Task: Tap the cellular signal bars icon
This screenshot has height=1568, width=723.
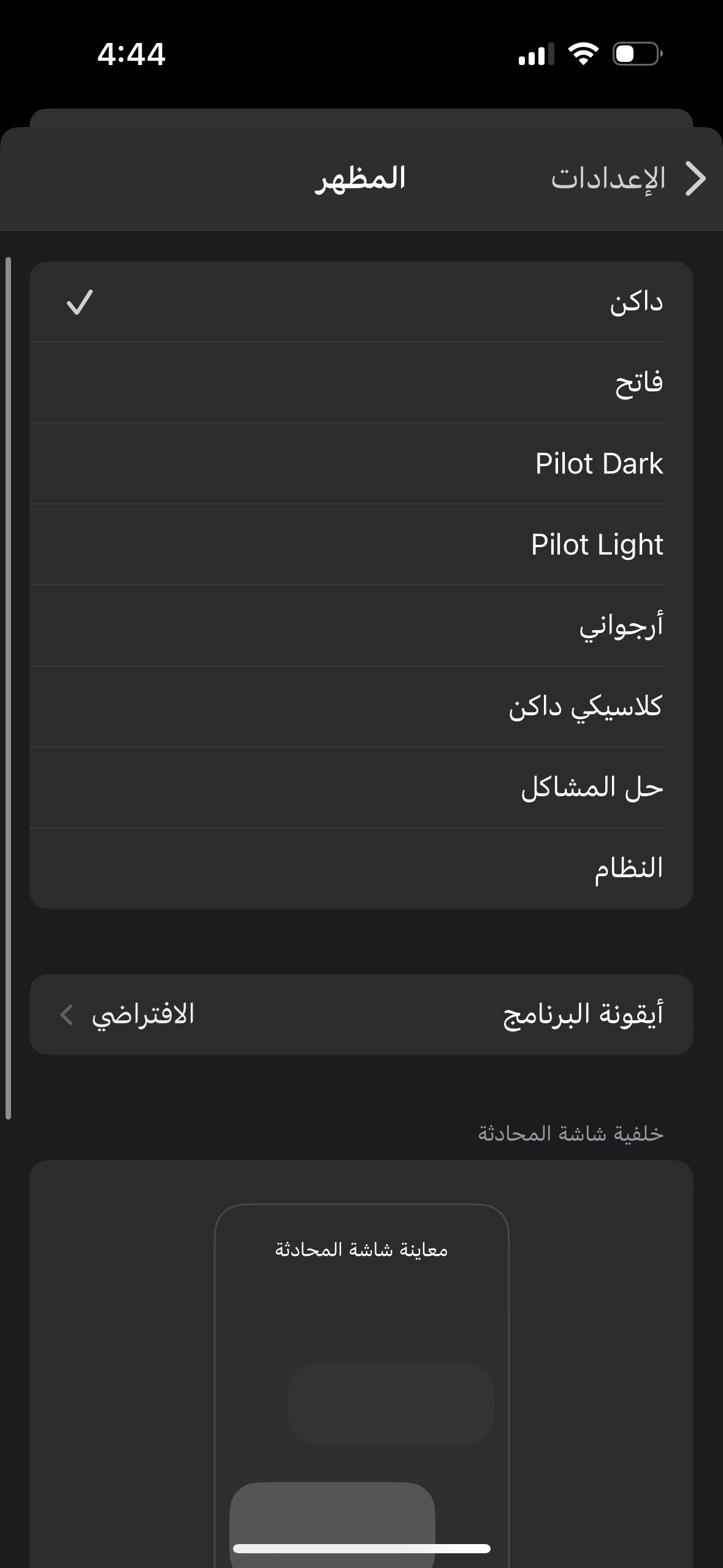Action: coord(535,55)
